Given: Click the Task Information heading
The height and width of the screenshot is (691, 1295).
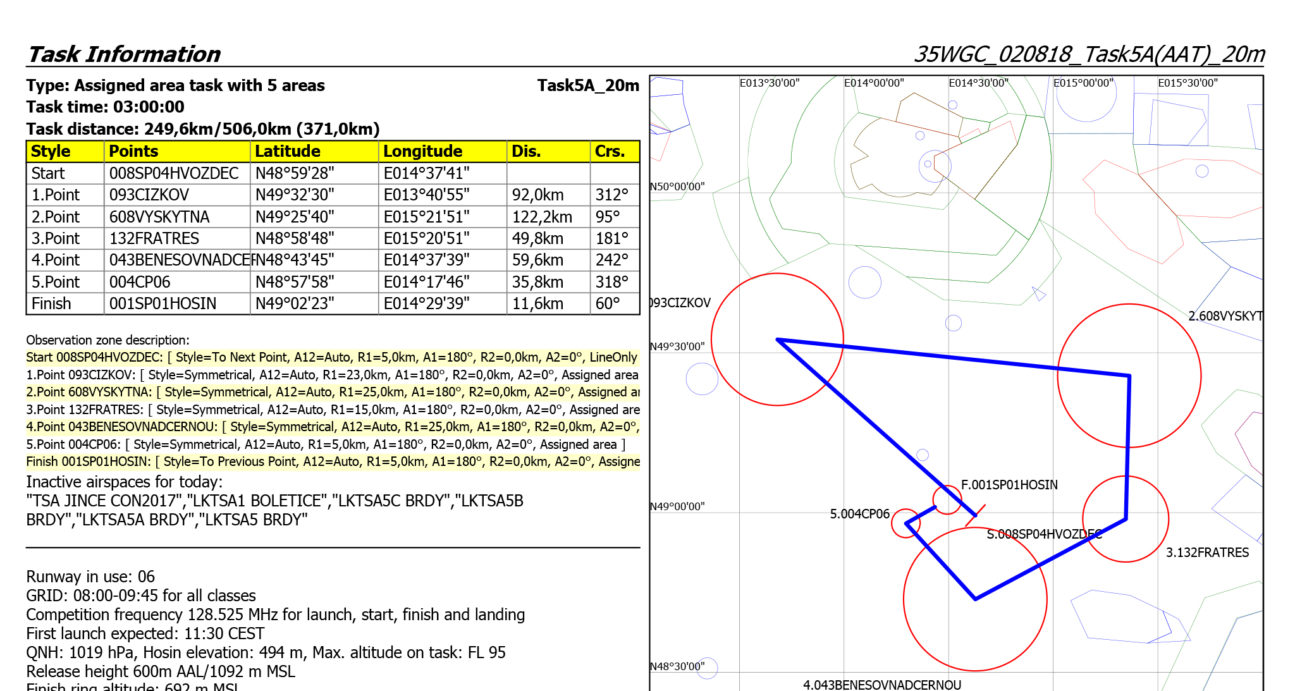Looking at the screenshot, I should (x=123, y=54).
